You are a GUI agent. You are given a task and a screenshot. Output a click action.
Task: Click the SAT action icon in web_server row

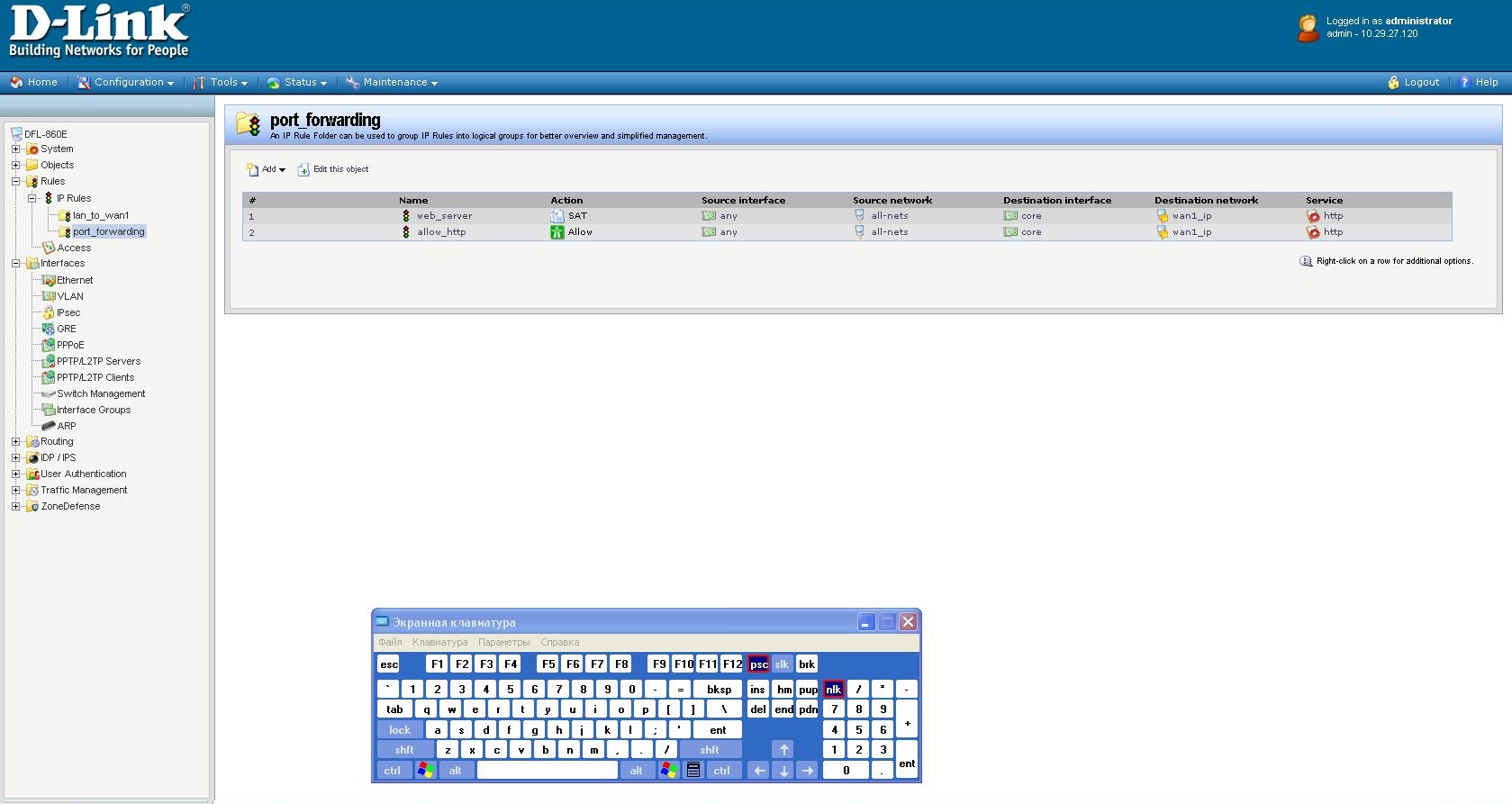pyautogui.click(x=557, y=216)
